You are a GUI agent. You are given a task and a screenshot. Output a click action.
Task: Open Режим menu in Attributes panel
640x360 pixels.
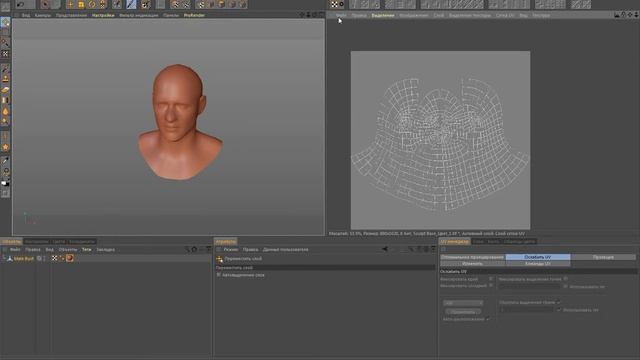click(x=231, y=249)
